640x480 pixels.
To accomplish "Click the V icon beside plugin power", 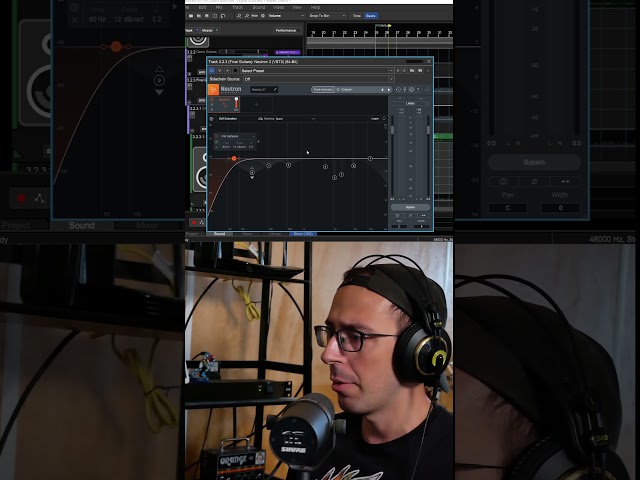I will (220, 71).
